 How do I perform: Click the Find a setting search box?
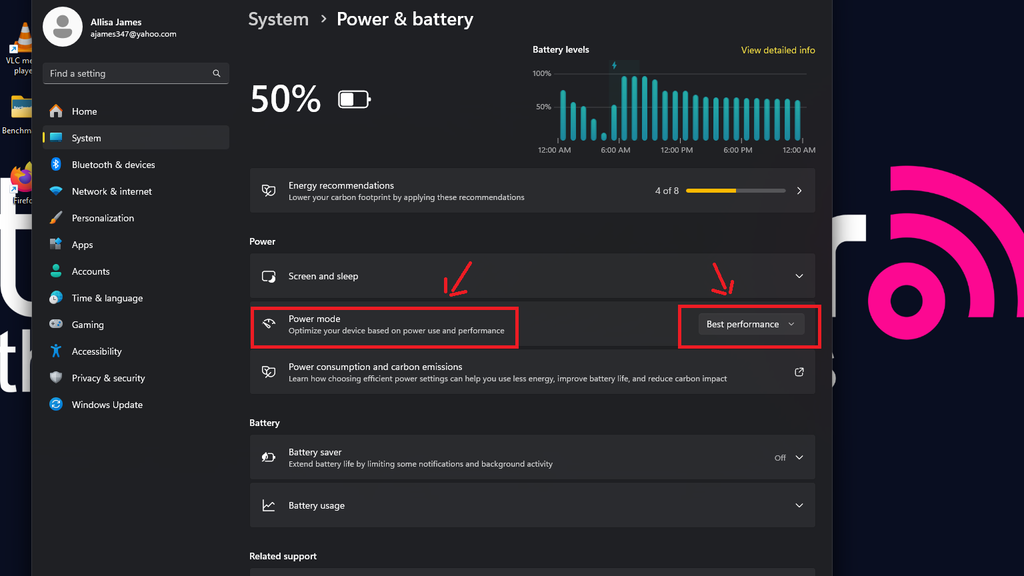[x=127, y=74]
